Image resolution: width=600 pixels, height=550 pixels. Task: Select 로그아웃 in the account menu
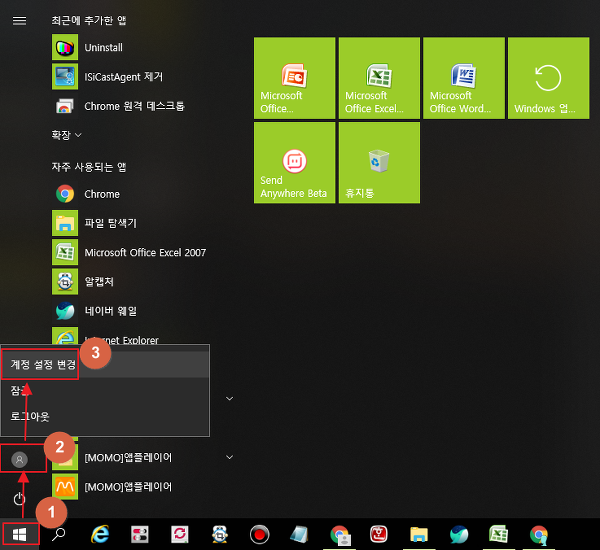pos(105,416)
